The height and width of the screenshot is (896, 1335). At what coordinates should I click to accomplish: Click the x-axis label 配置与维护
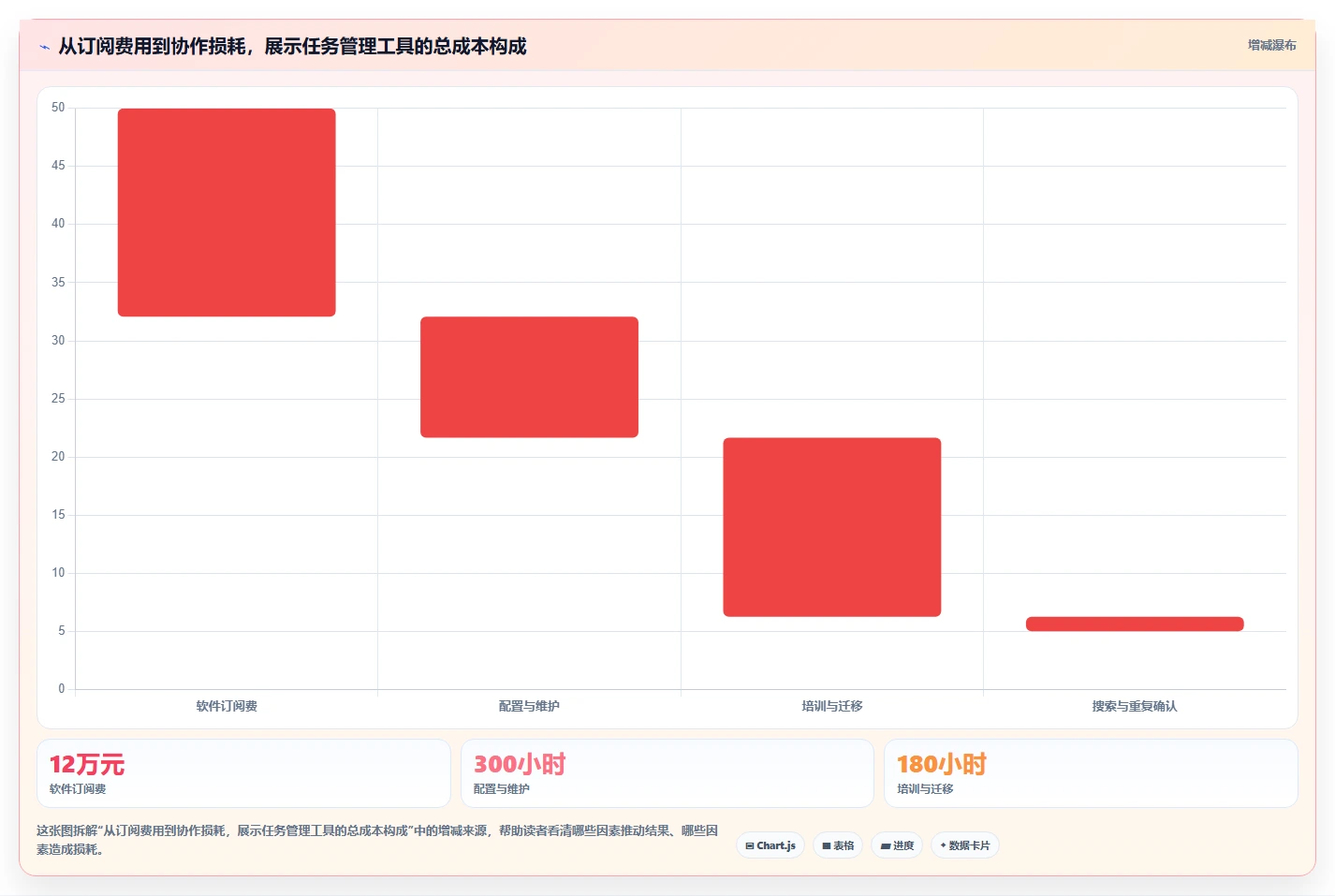529,706
